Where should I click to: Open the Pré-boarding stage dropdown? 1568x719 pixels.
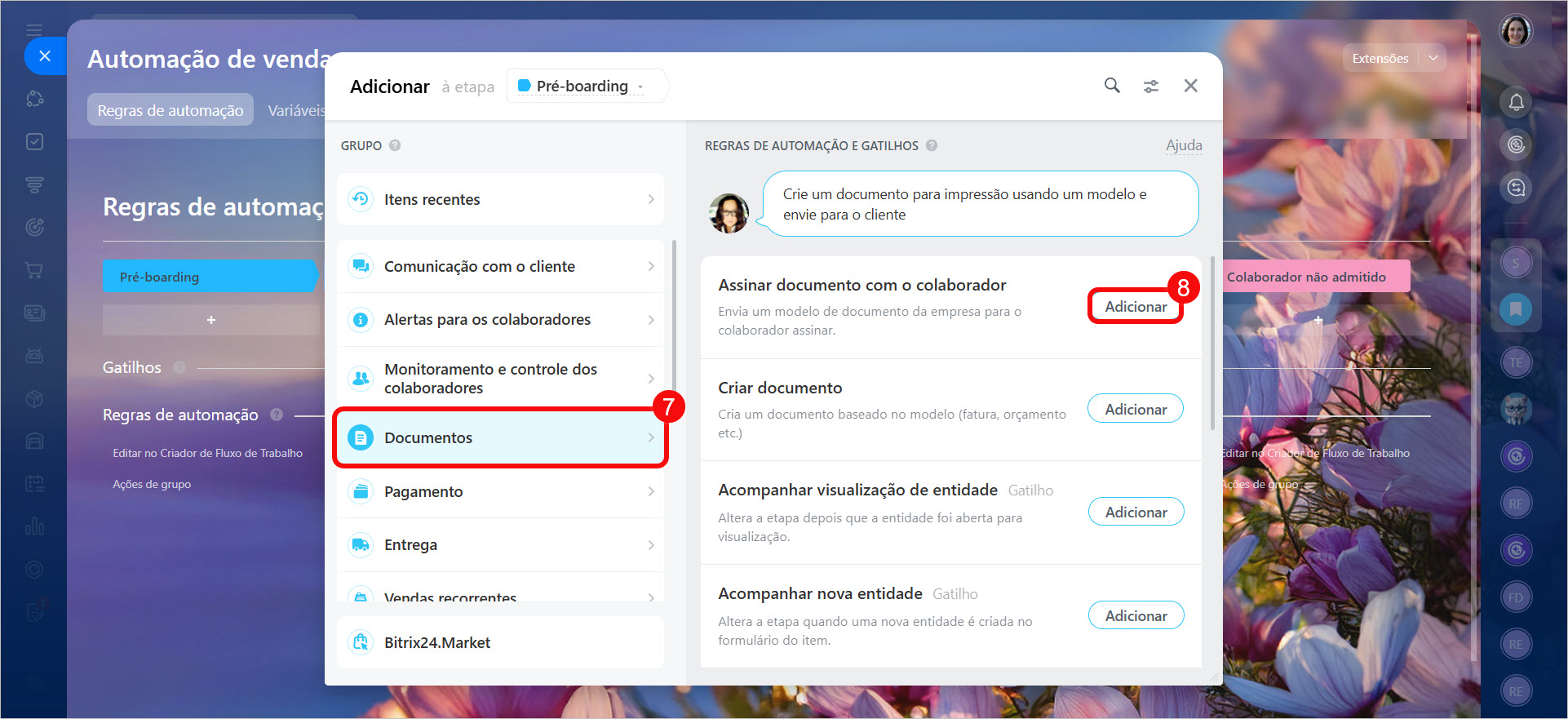click(587, 86)
